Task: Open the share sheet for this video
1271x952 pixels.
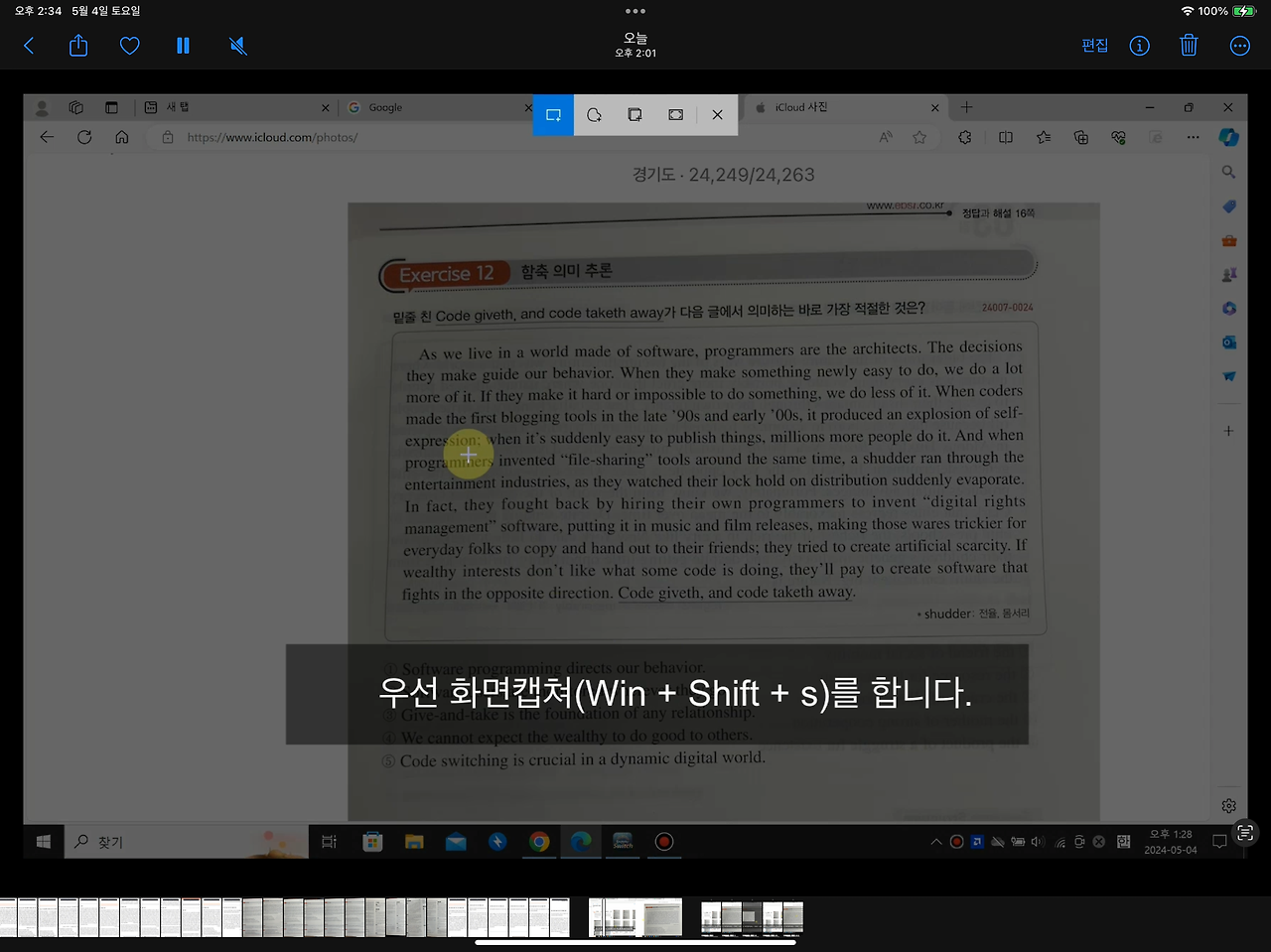Action: 78,45
